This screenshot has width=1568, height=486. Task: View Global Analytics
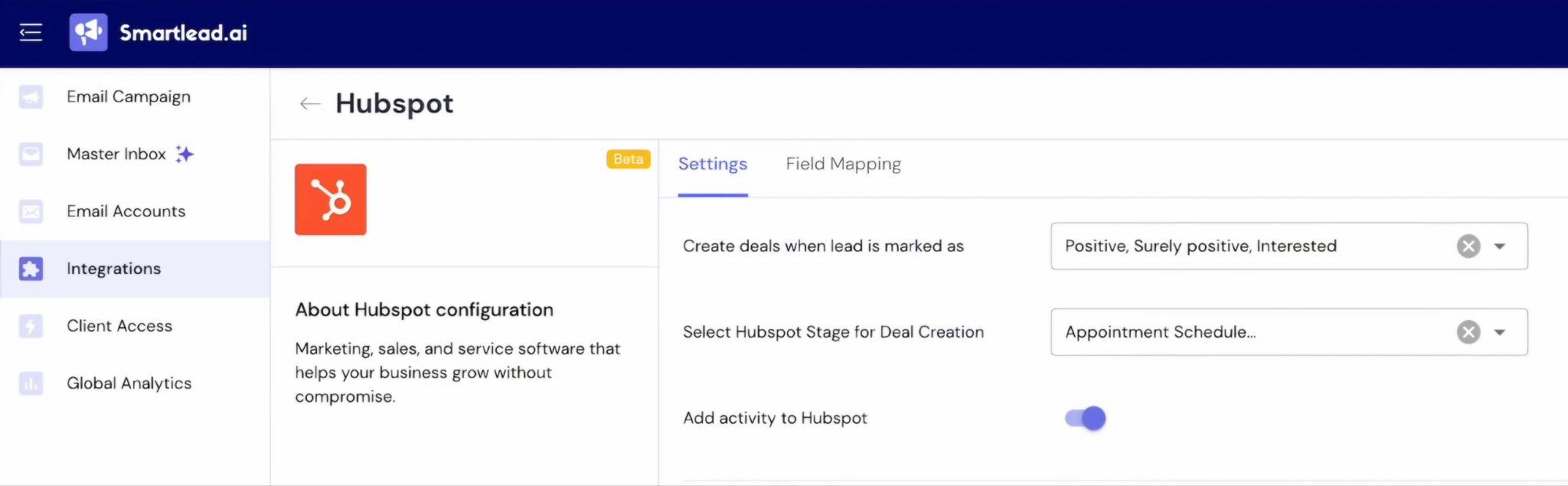coord(129,383)
